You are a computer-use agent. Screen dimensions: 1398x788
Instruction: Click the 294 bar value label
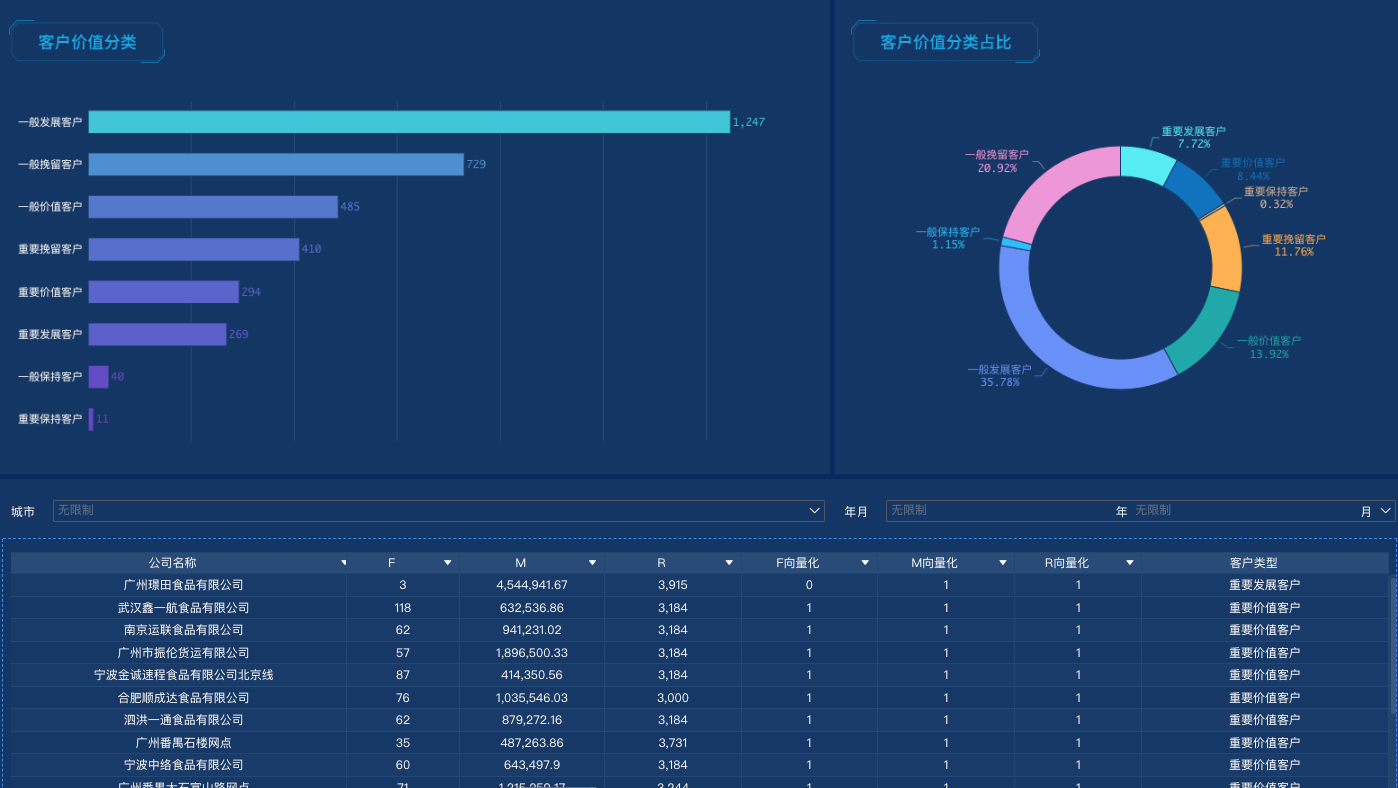251,292
